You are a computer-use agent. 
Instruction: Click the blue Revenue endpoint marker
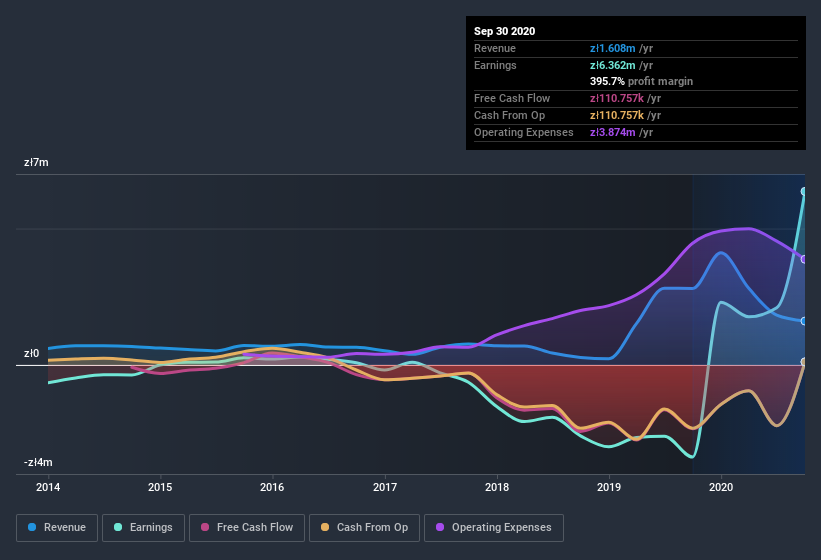804,321
